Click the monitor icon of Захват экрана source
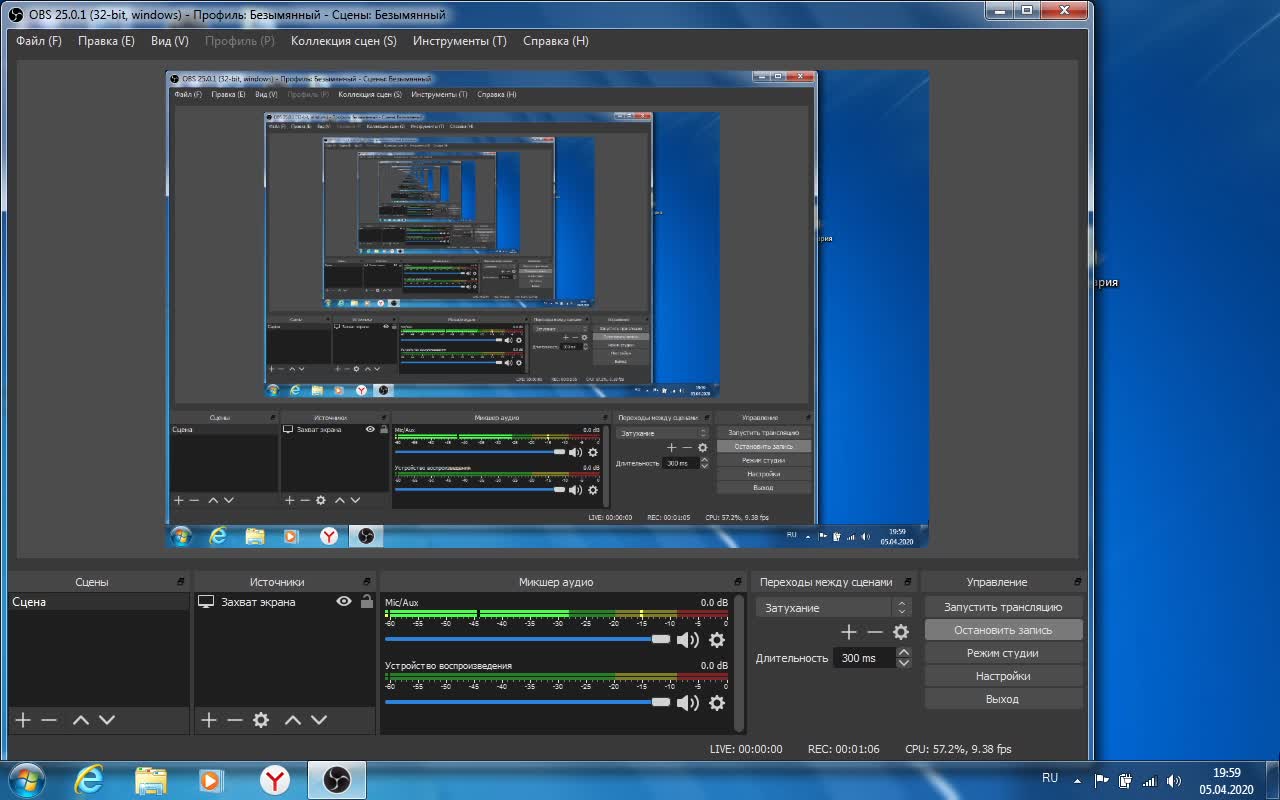 click(206, 602)
